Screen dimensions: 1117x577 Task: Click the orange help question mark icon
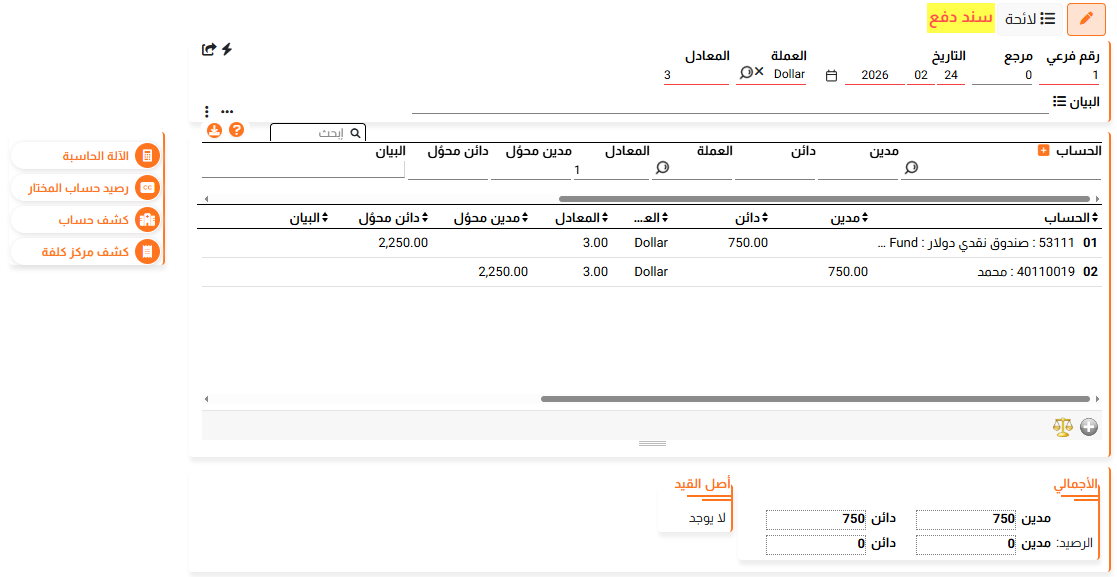(x=237, y=130)
